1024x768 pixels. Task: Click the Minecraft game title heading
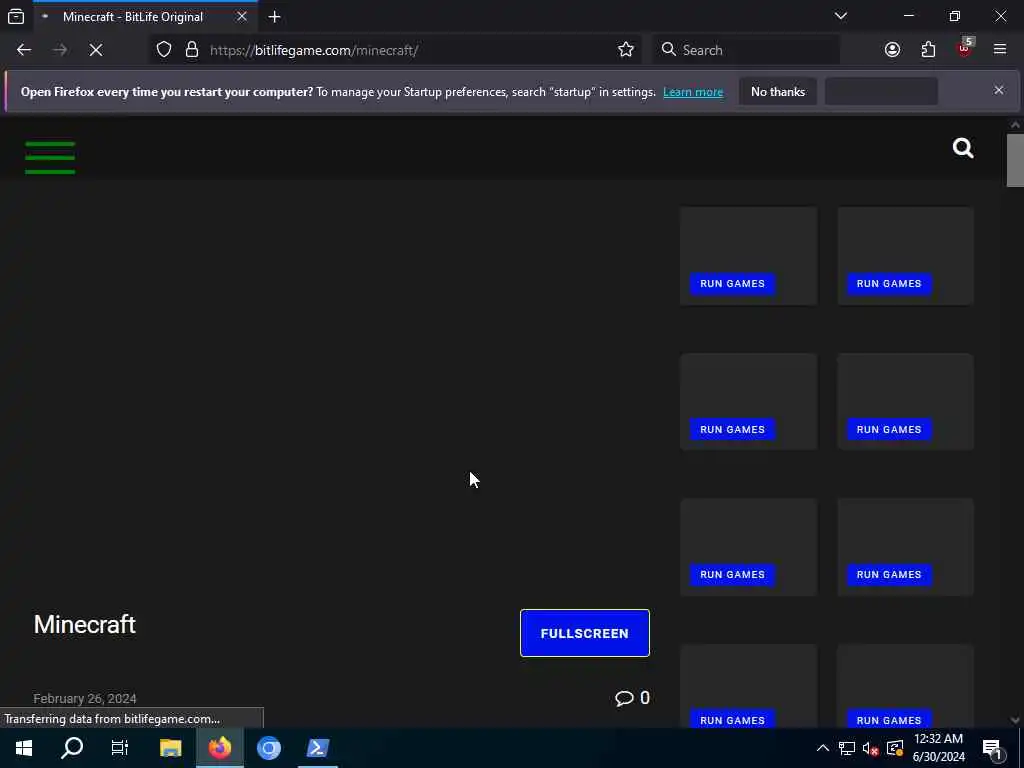point(85,624)
